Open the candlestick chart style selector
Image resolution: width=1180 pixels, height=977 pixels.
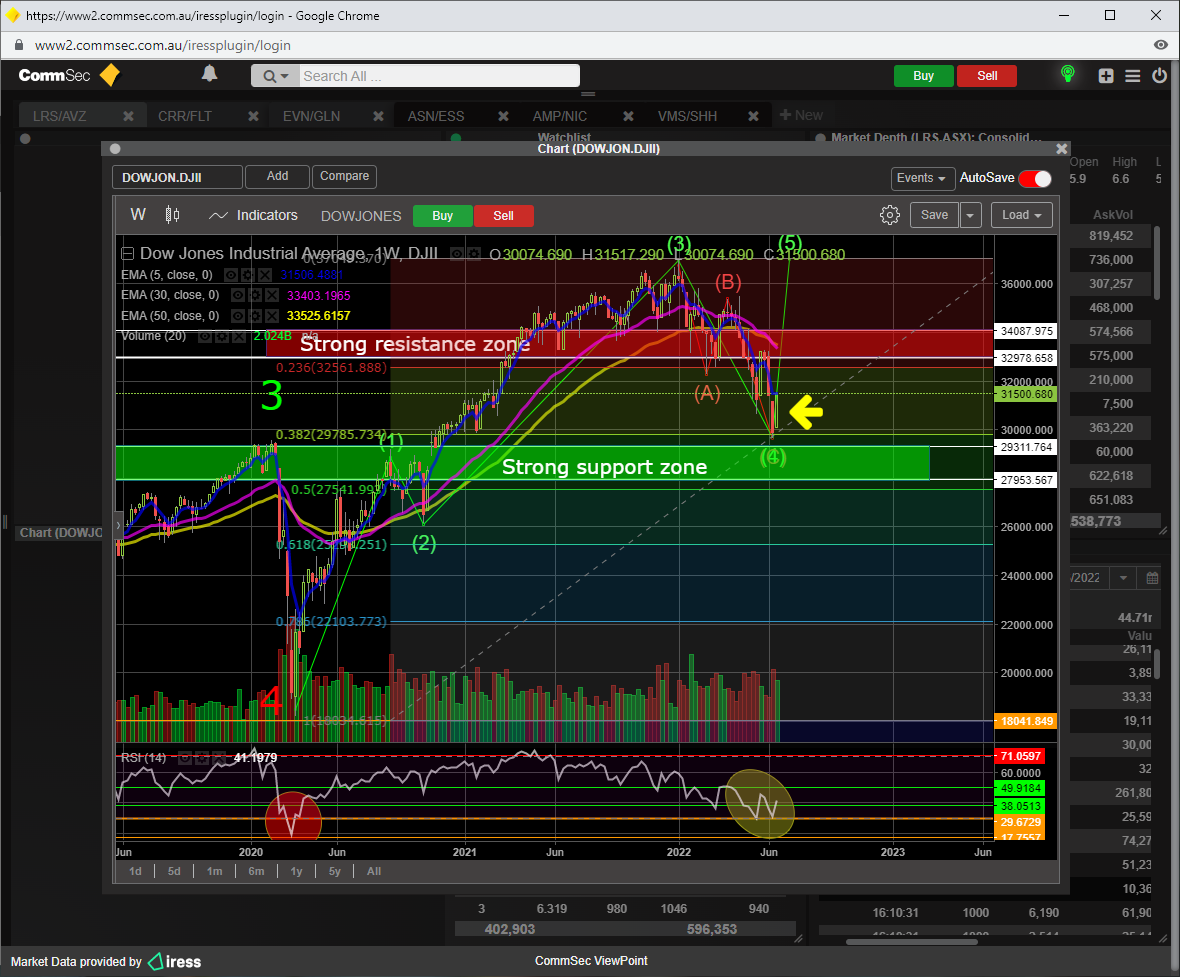(172, 215)
